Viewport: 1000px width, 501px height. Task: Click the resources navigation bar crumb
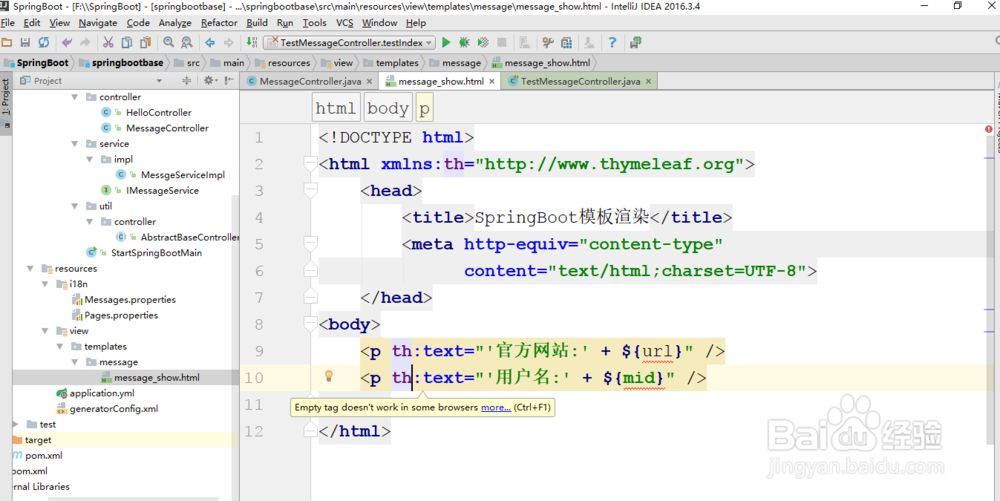pos(283,63)
